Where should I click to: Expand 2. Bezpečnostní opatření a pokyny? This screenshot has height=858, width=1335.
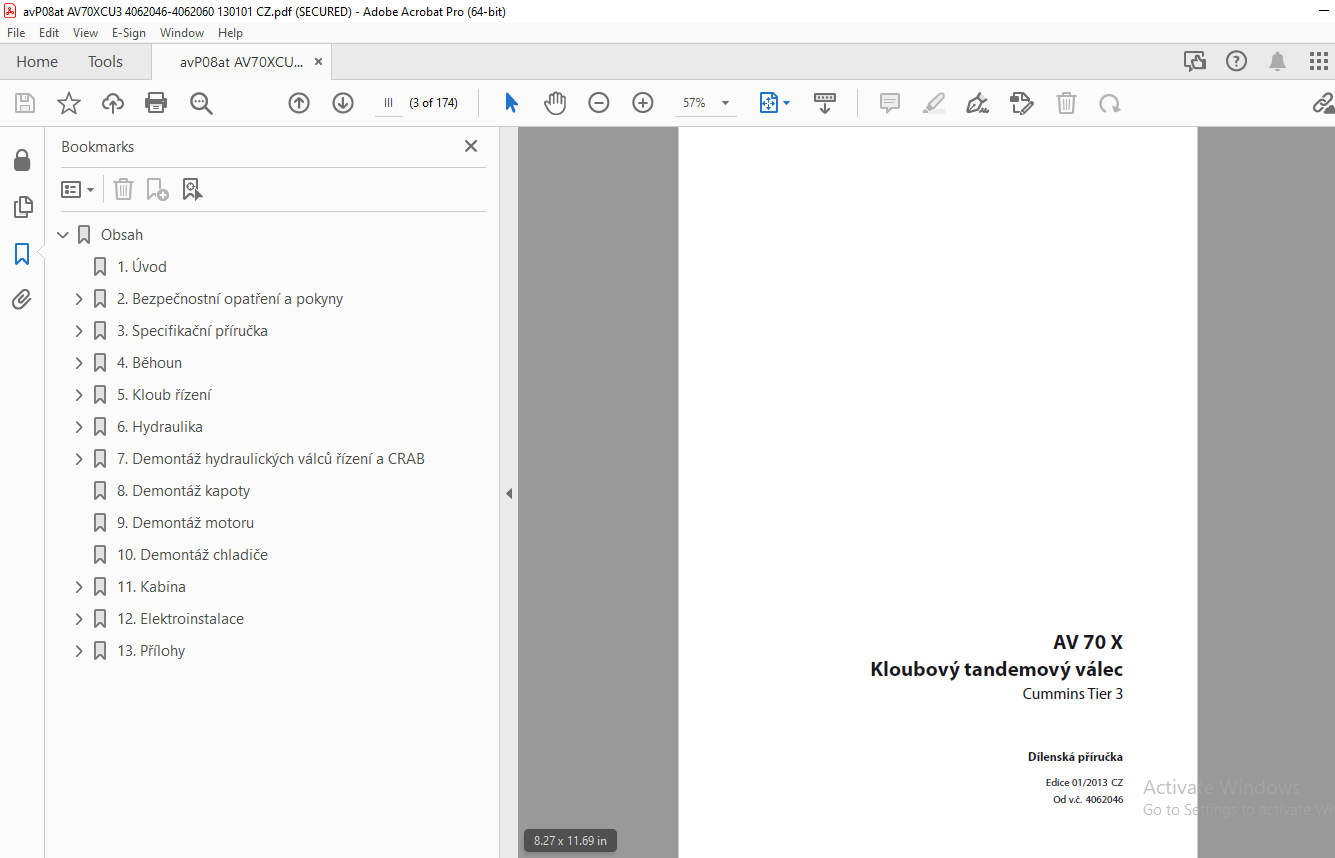pos(79,299)
